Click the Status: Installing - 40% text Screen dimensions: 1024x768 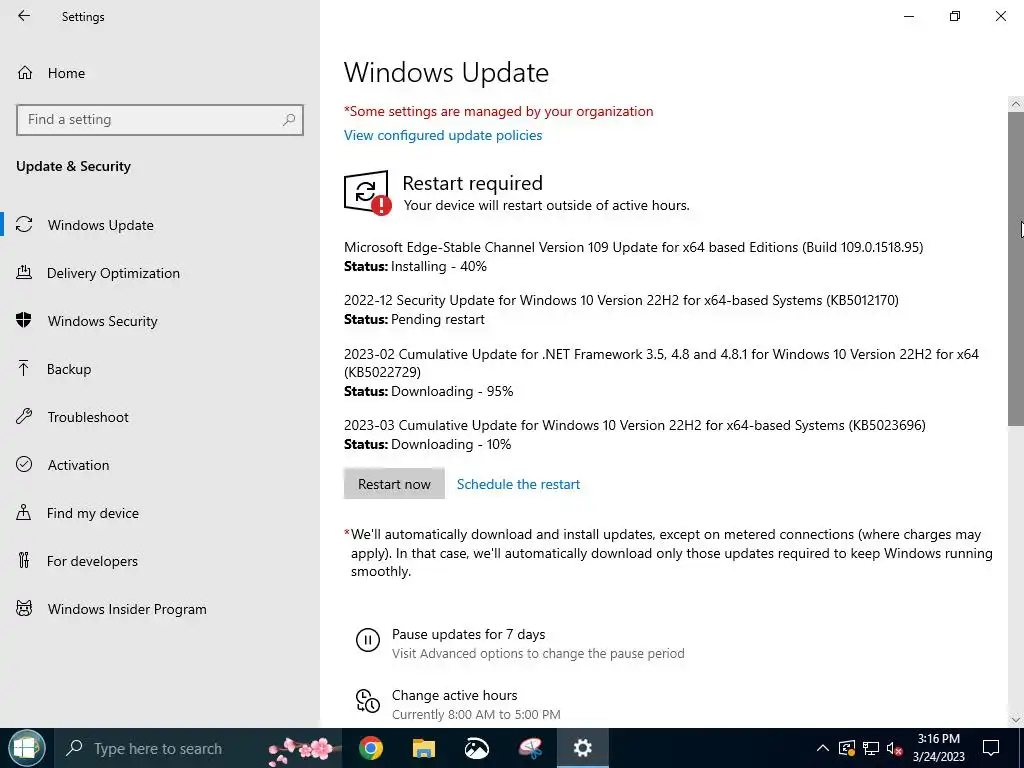coord(415,266)
